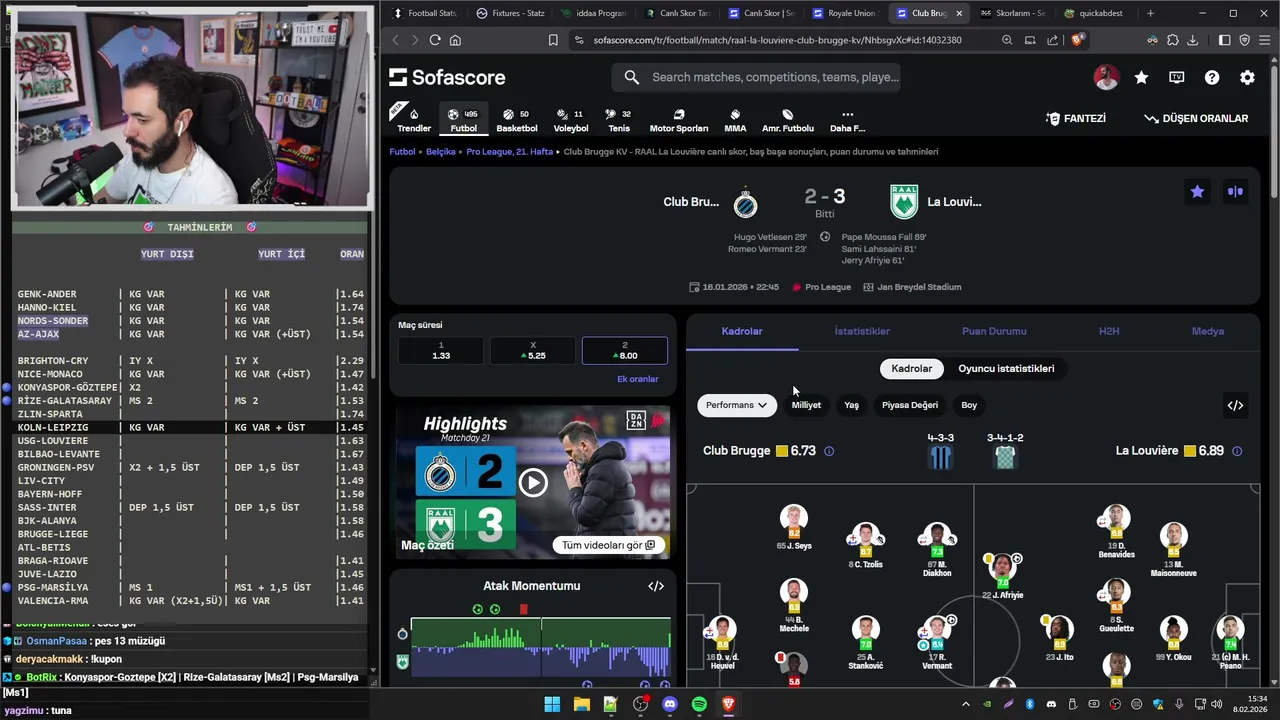Viewport: 1280px width, 720px height.
Task: Select home win odds 1.33
Action: click(x=441, y=350)
